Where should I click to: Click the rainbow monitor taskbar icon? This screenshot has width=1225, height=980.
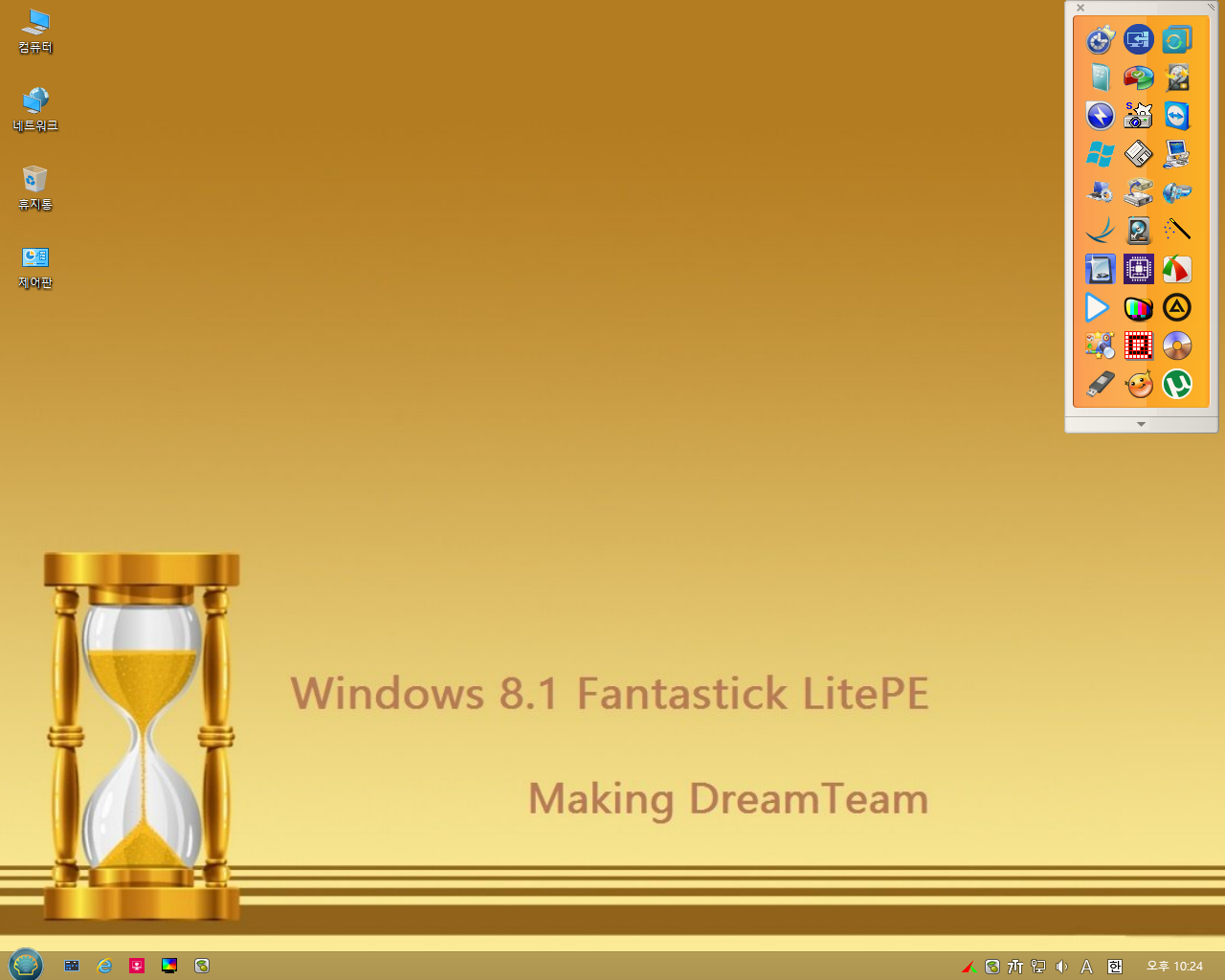coord(169,966)
